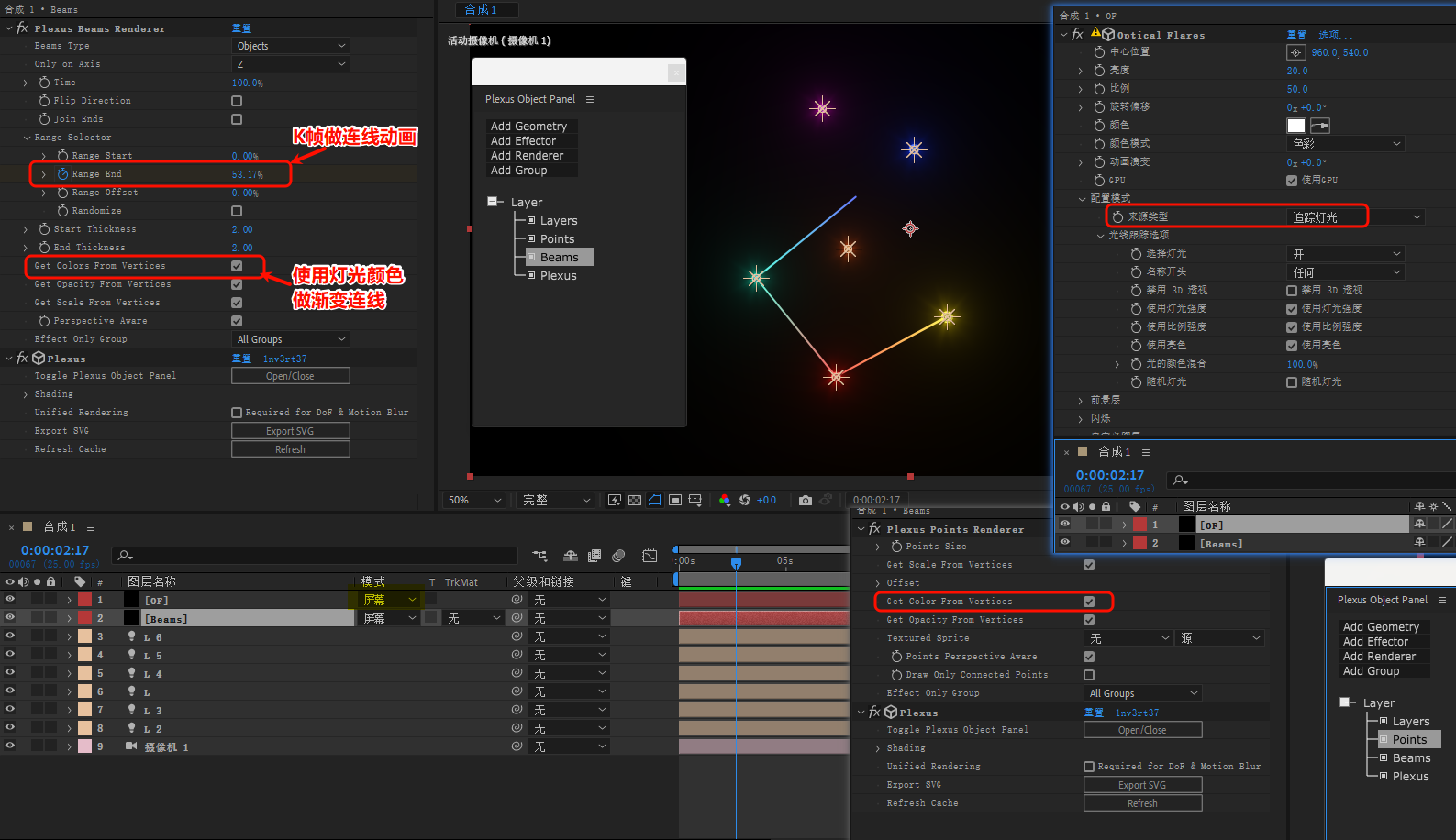The image size is (1456, 840).
Task: Click parent pick whip for the OF layer
Action: tap(517, 600)
